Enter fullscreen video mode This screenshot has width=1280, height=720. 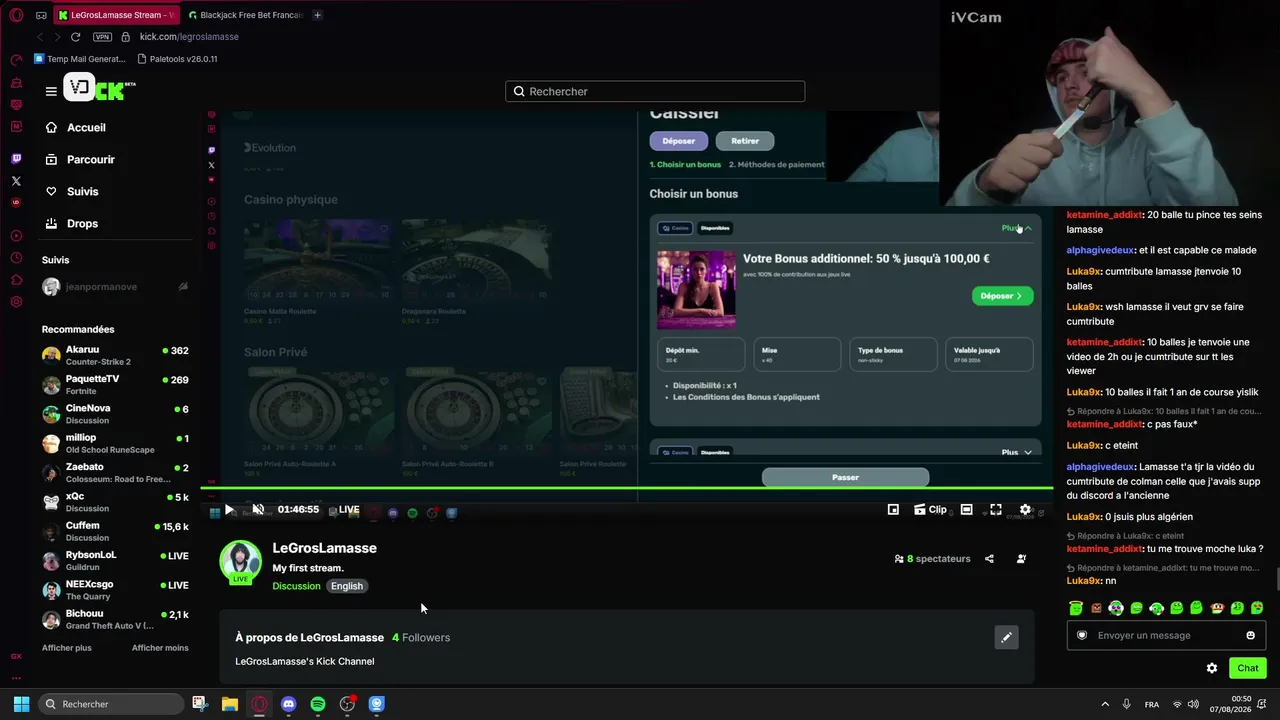996,510
